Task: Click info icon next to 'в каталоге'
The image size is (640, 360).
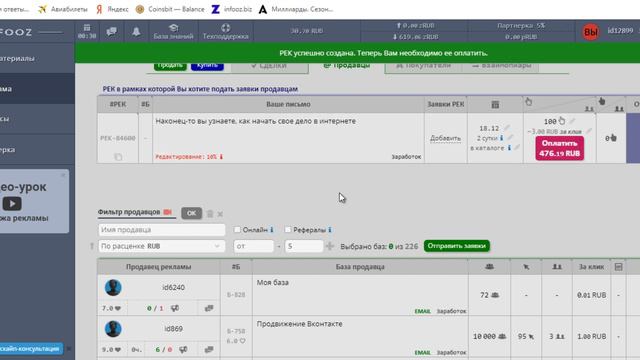Action: [x=509, y=148]
